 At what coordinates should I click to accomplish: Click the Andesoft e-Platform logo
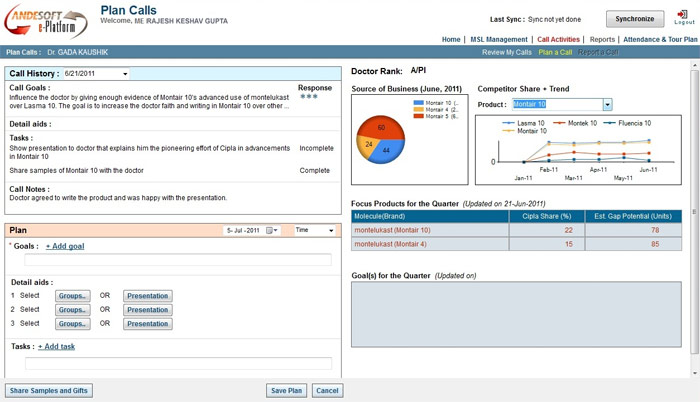[46, 21]
